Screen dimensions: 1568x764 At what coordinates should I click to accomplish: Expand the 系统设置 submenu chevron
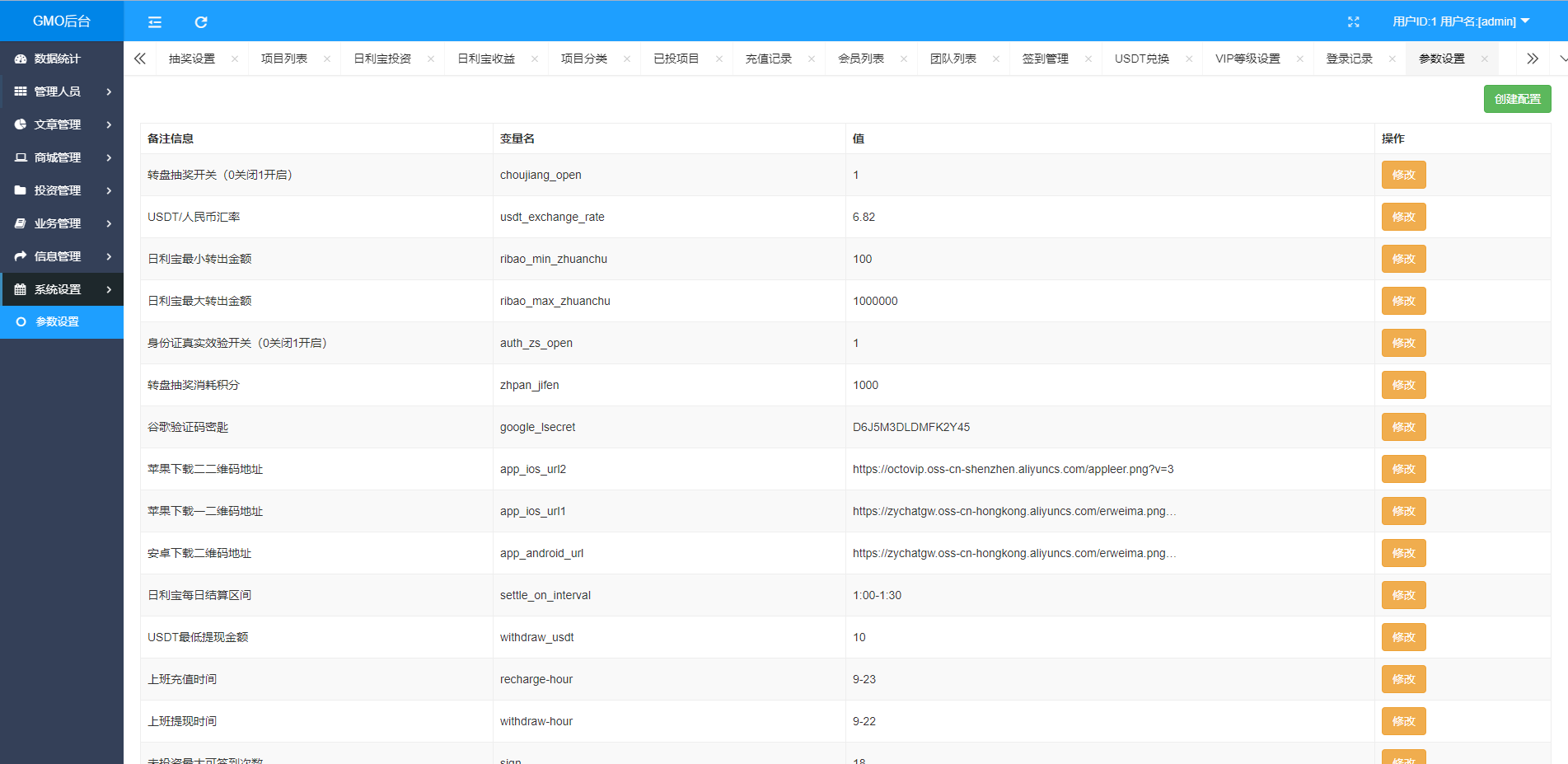point(109,289)
